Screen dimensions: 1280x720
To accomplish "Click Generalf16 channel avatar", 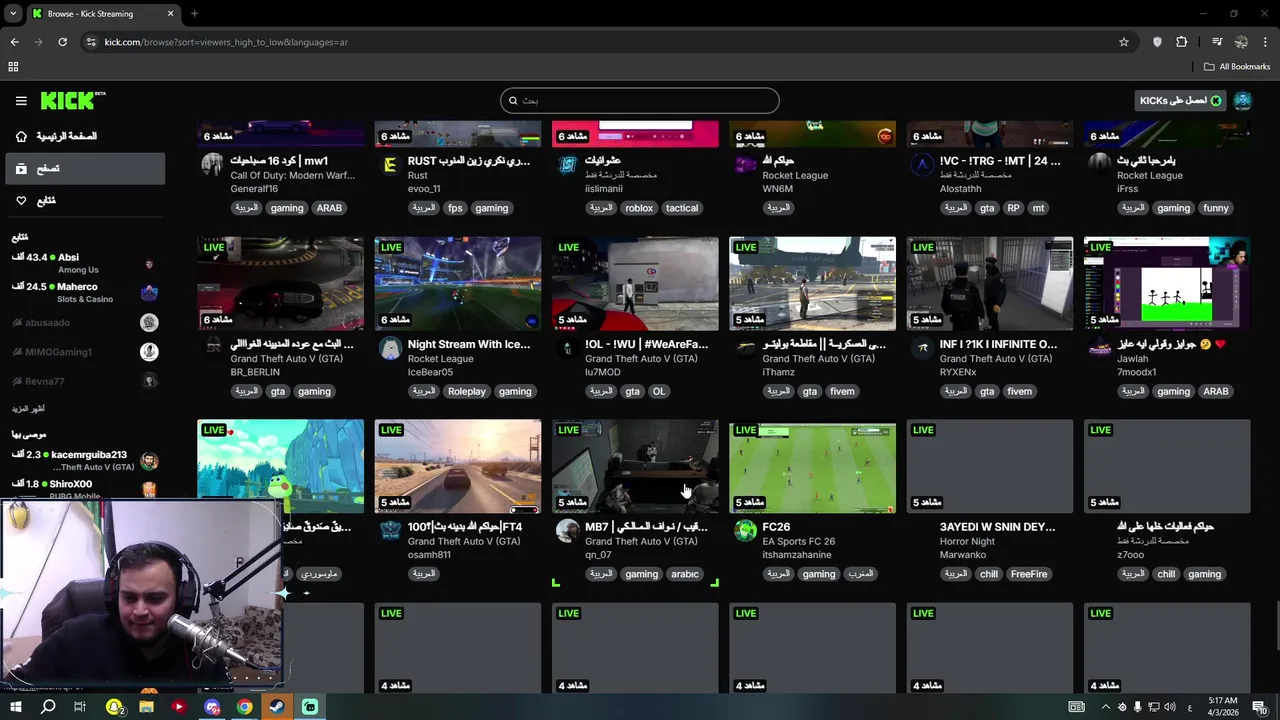I will 212,165.
